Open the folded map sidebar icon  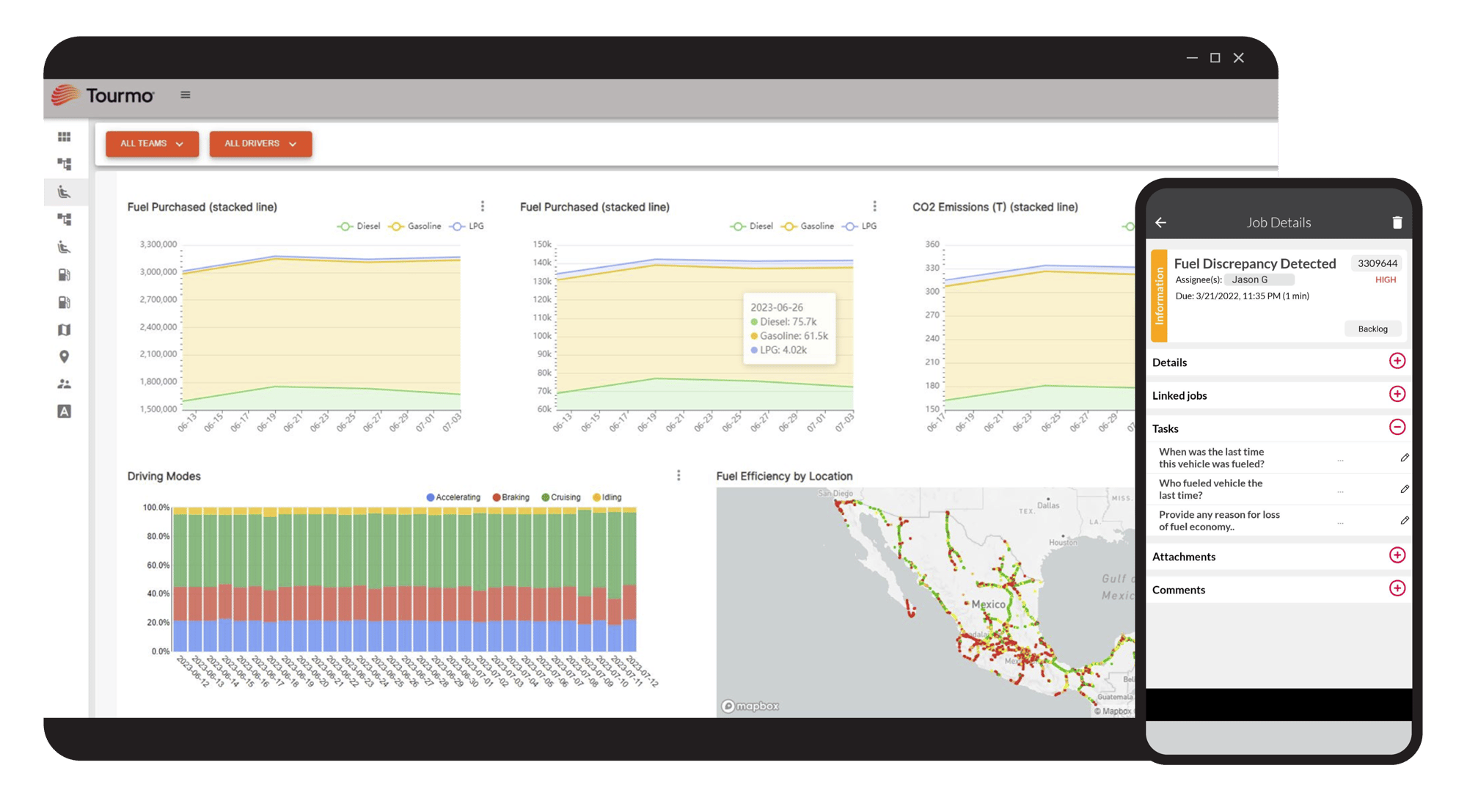click(65, 329)
